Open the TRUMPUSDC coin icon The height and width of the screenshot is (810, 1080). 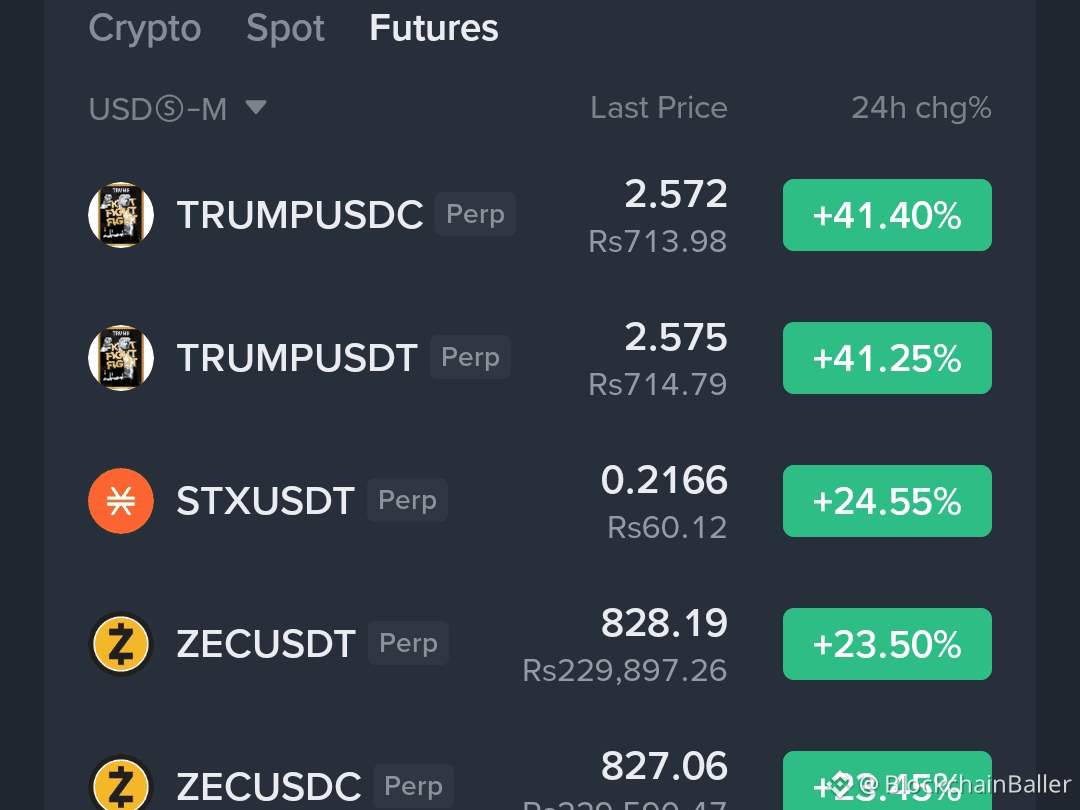[x=121, y=215]
